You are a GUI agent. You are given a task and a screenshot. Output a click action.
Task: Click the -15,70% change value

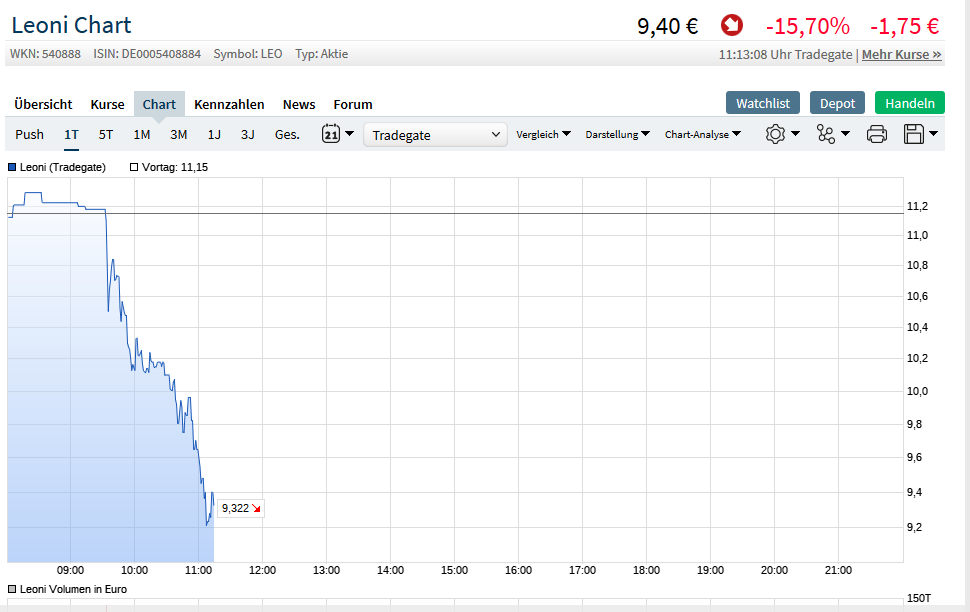[x=807, y=26]
